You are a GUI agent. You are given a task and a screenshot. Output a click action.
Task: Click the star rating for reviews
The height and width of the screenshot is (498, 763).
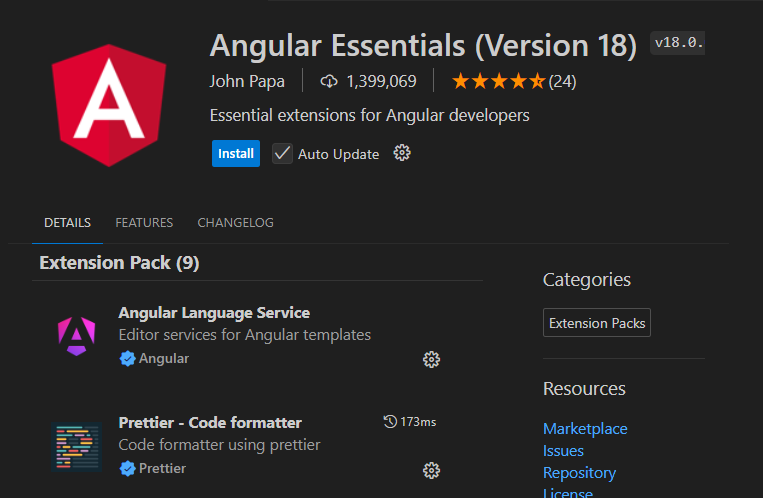[x=498, y=81]
